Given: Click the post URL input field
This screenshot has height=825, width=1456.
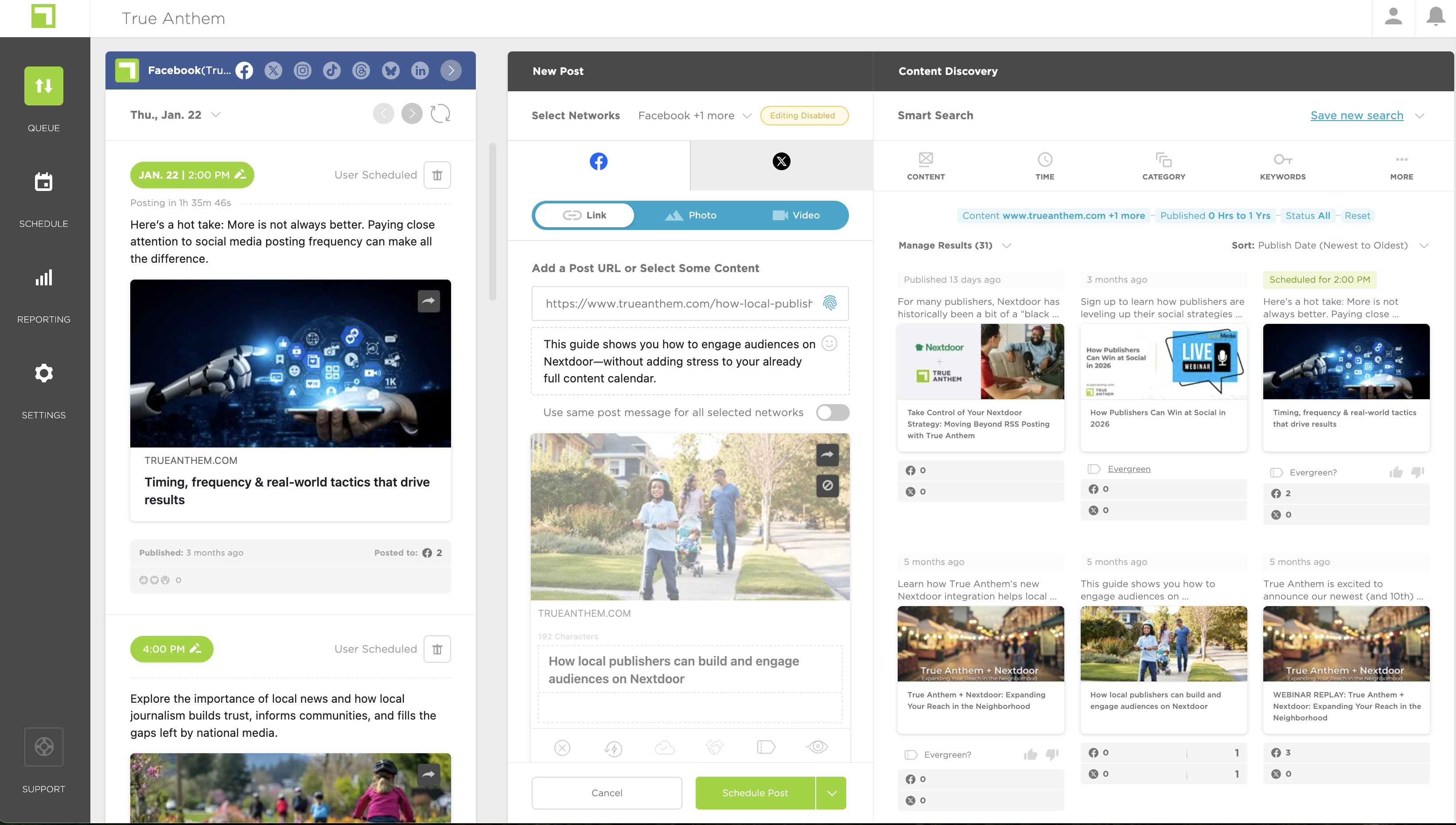Looking at the screenshot, I should [677, 303].
